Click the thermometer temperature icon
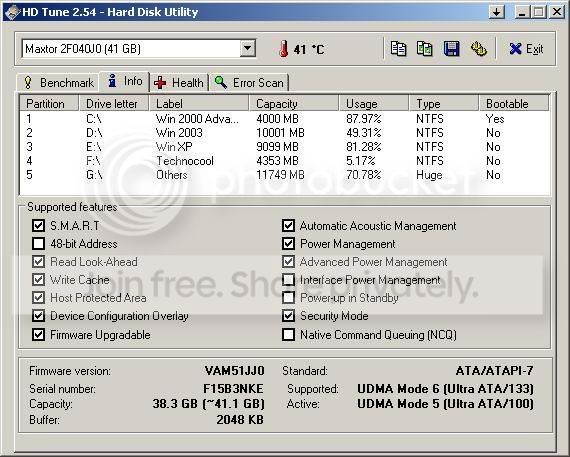Viewport: 570px width, 457px height. click(x=284, y=49)
